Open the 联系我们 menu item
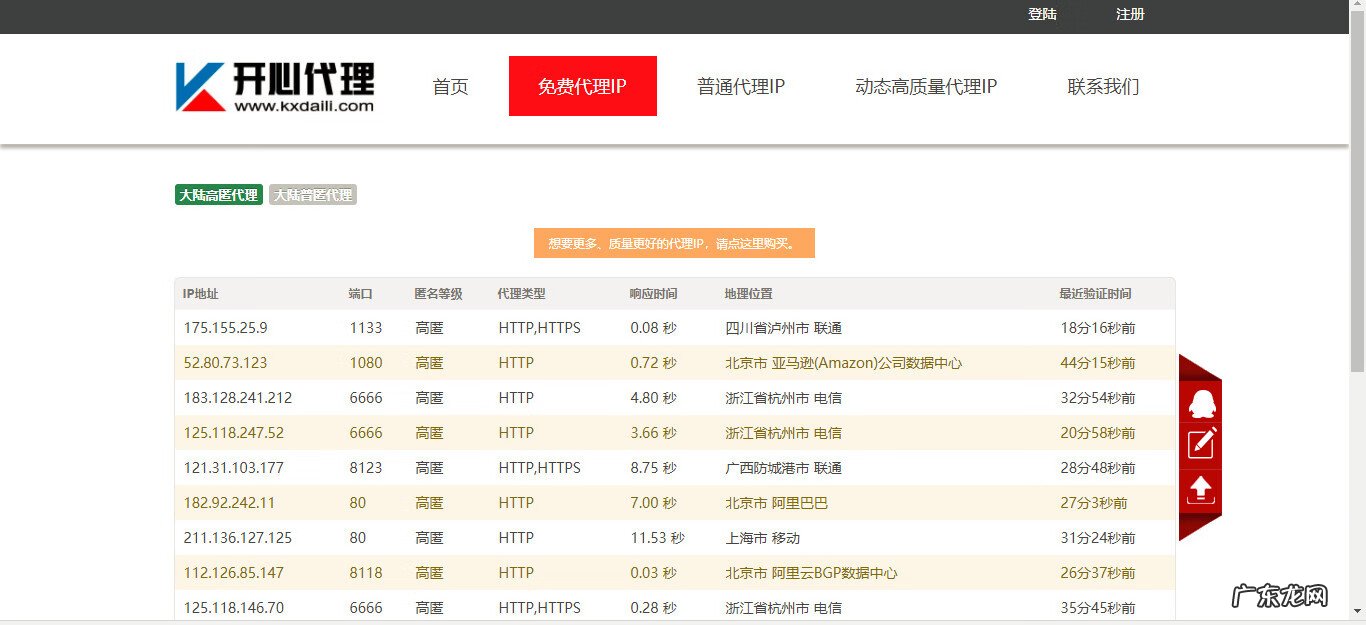1366x625 pixels. (x=1103, y=86)
